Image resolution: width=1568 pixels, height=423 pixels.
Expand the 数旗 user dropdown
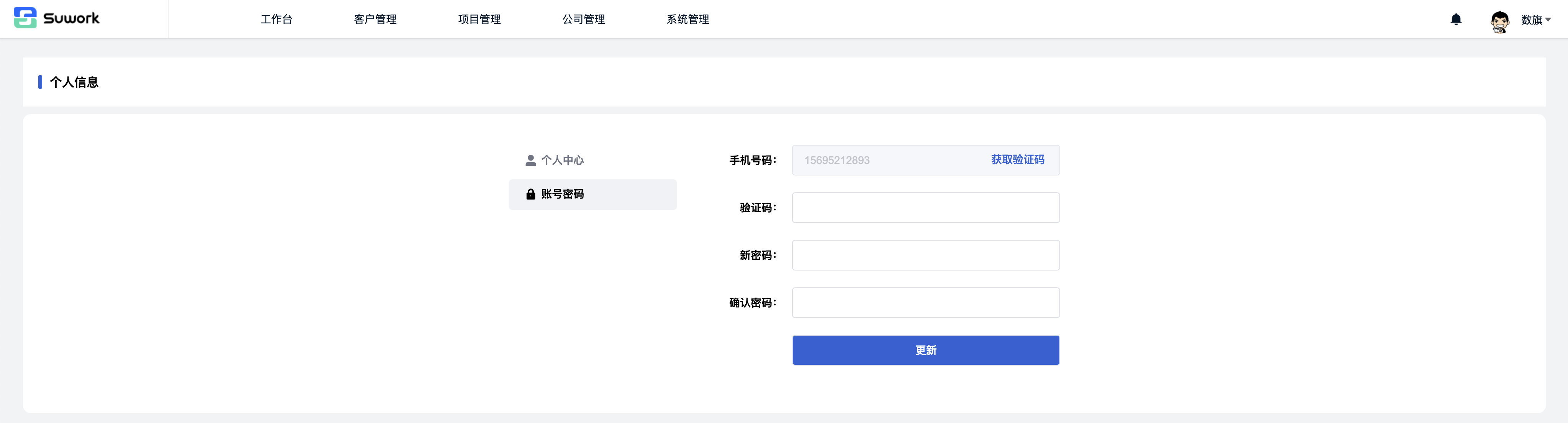[x=1536, y=20]
